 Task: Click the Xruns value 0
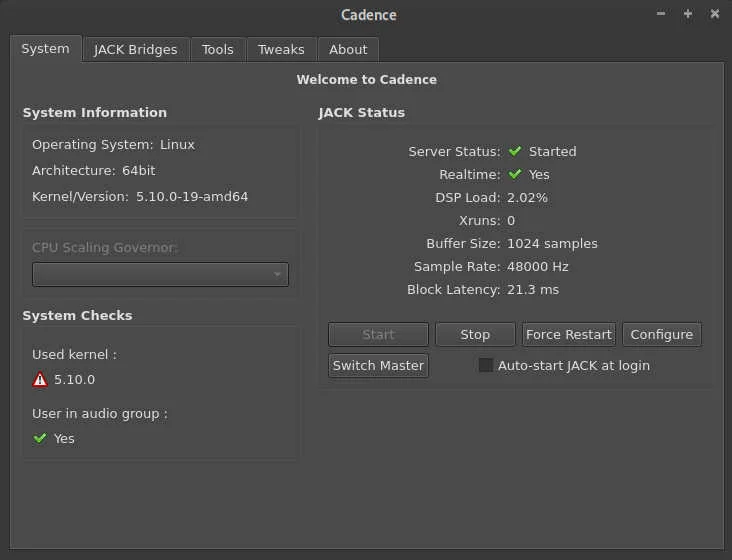click(511, 220)
